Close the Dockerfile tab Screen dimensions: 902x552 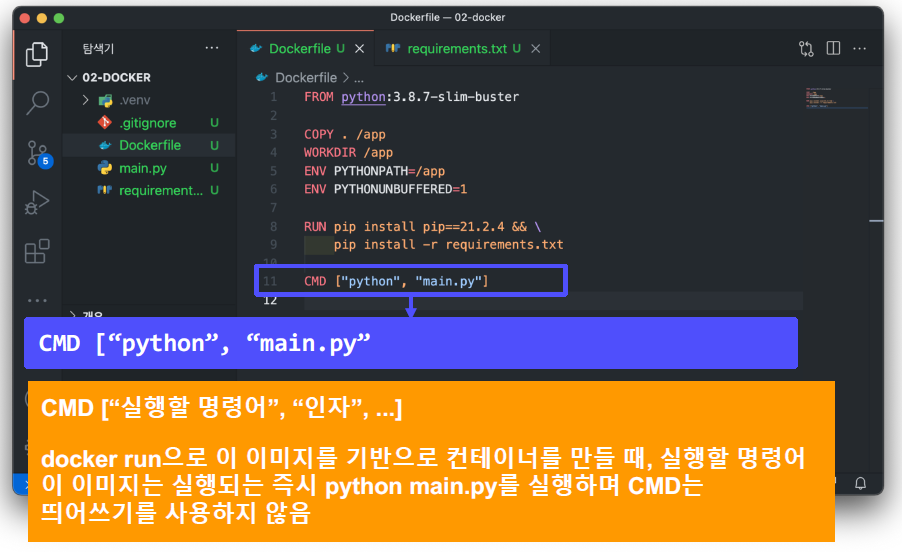click(360, 49)
